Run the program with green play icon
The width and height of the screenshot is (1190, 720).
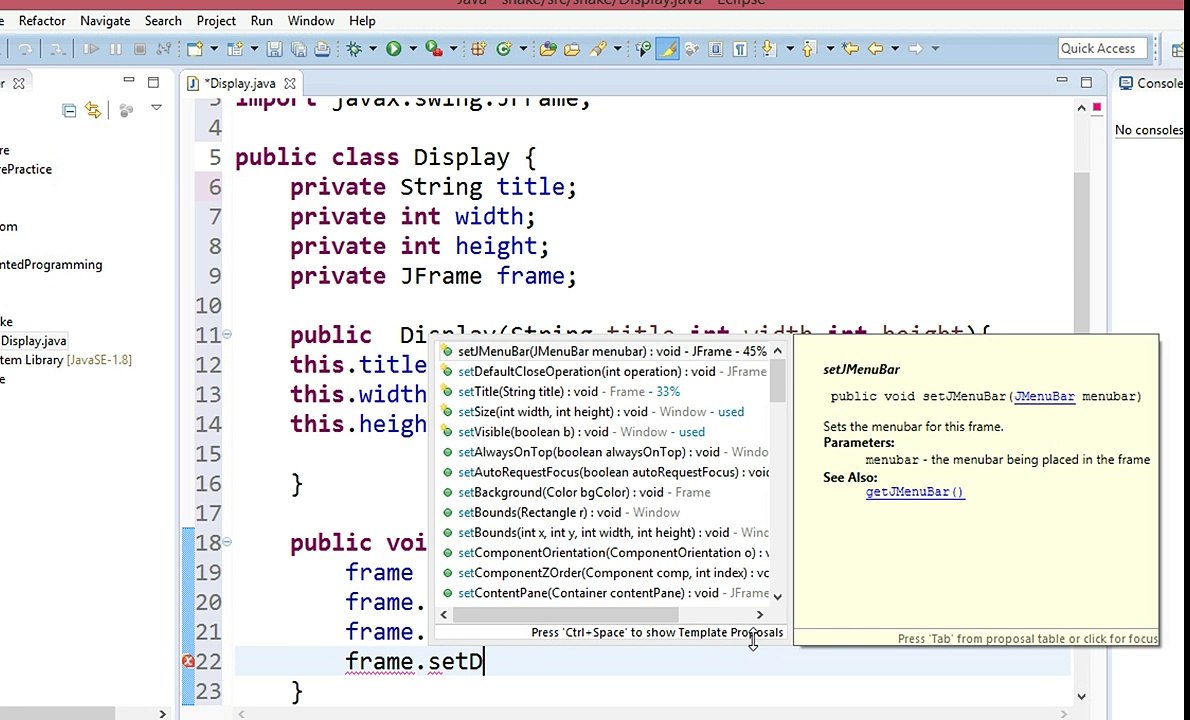[x=393, y=49]
